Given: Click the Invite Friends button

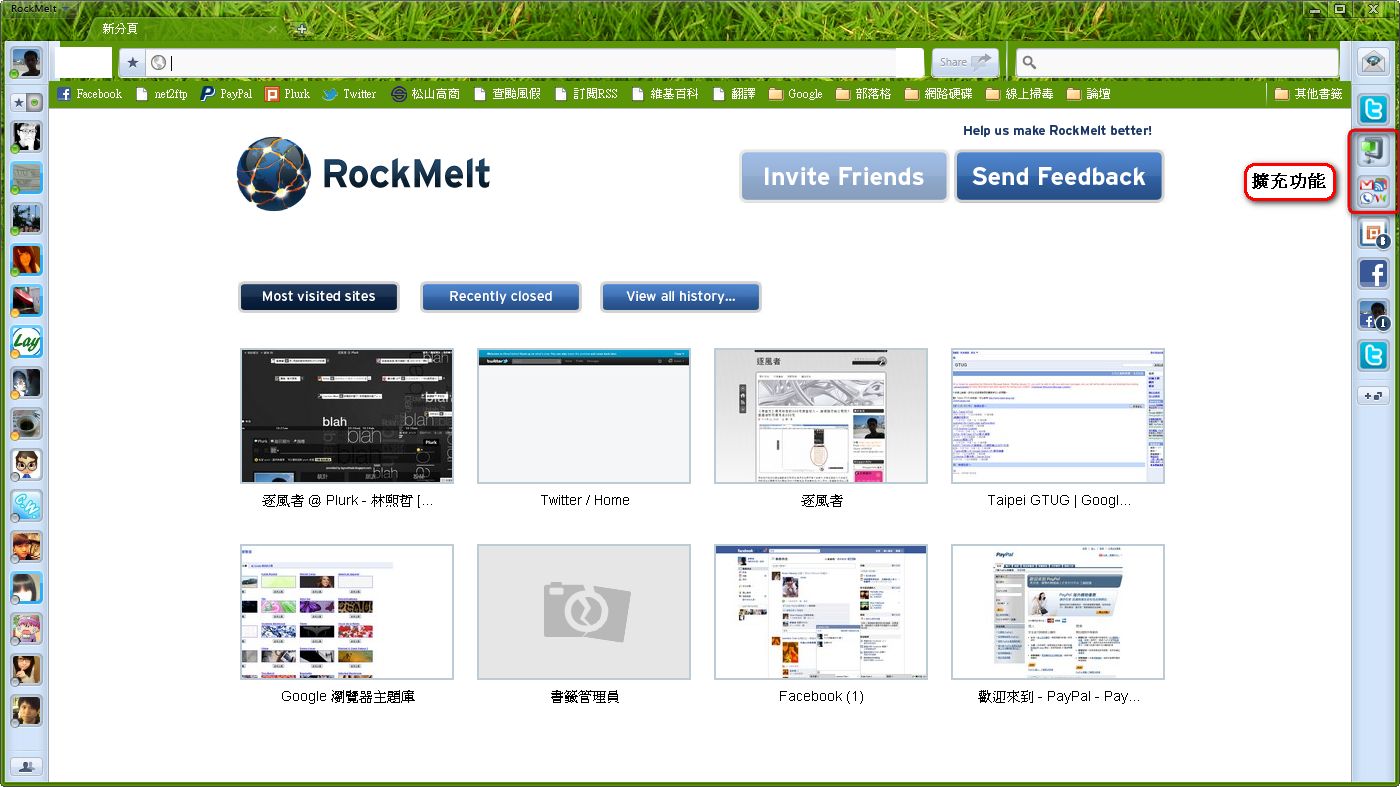Looking at the screenshot, I should [844, 176].
